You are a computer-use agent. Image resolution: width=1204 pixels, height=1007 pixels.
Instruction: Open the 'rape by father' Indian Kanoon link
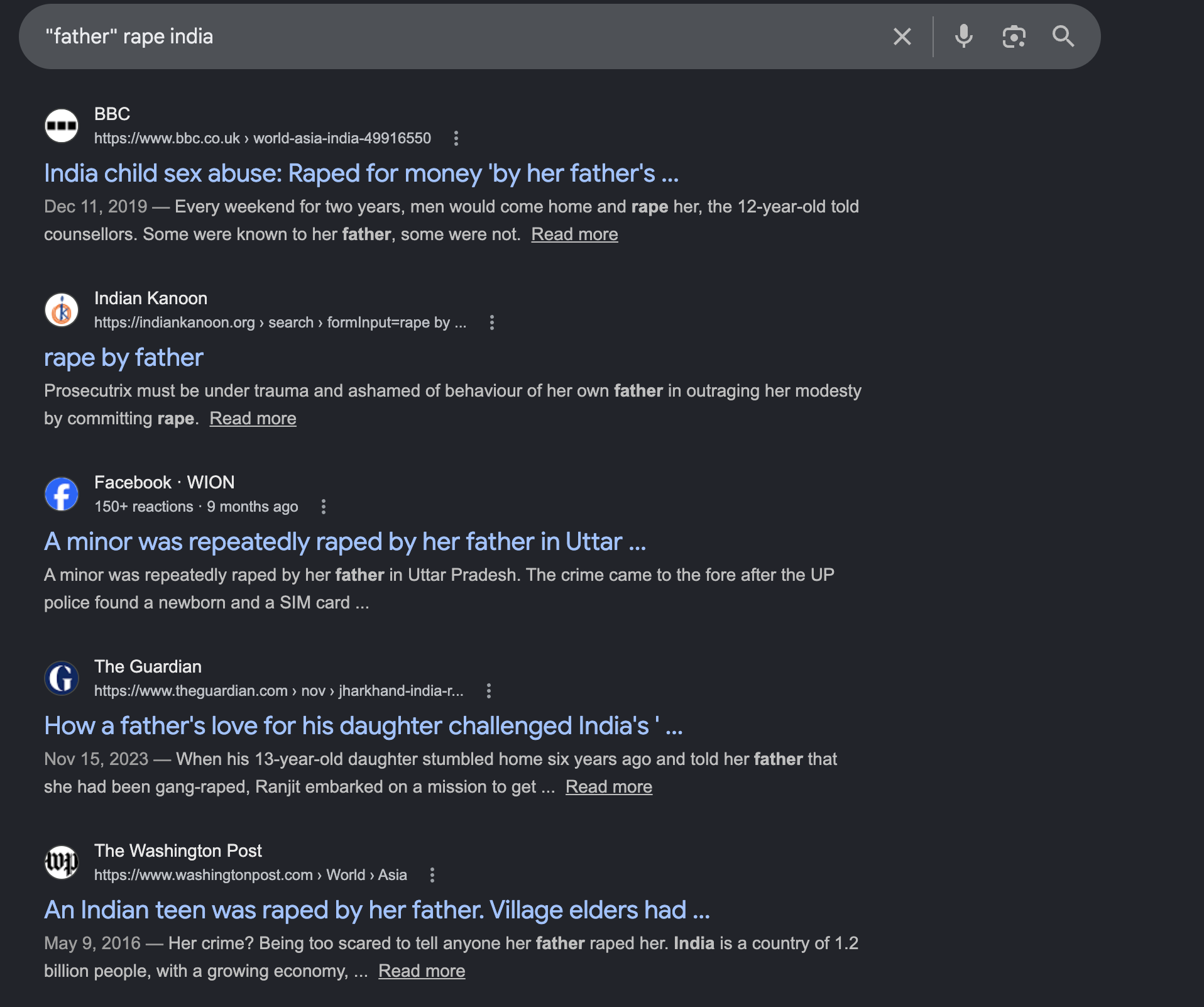(x=124, y=358)
